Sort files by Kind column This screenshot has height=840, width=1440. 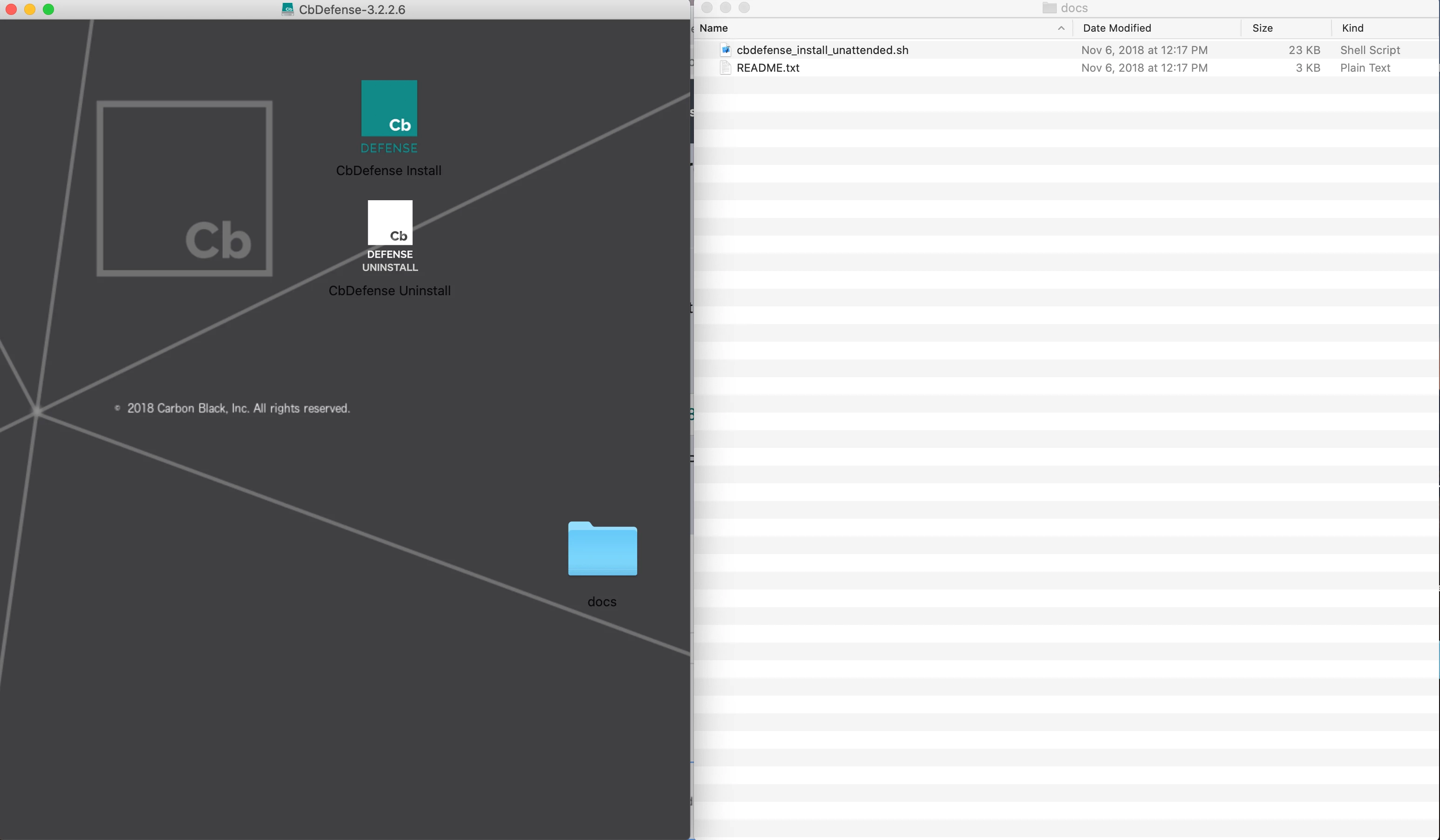coord(1352,28)
